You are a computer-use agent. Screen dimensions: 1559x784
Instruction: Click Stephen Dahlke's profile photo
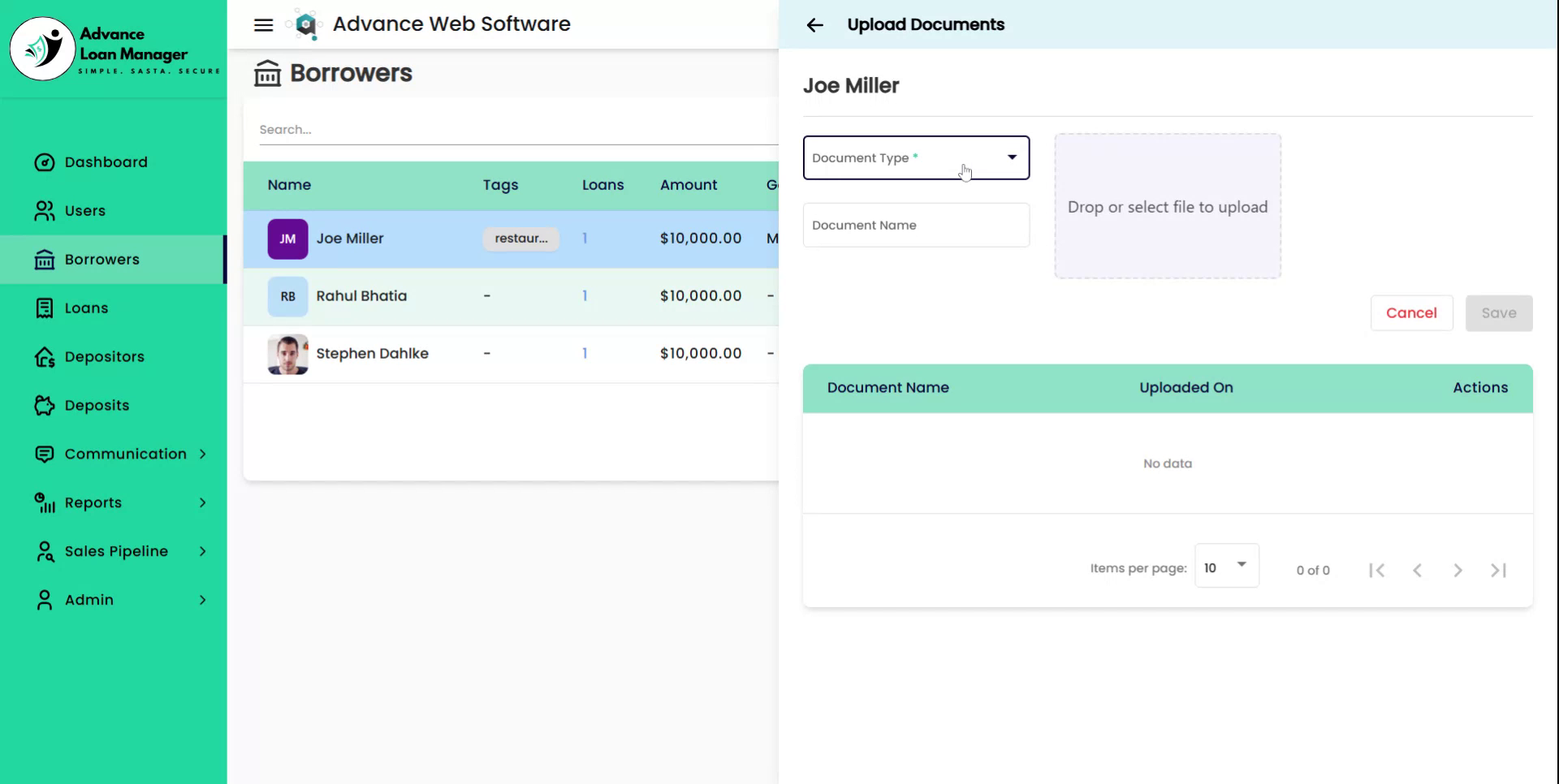click(287, 354)
